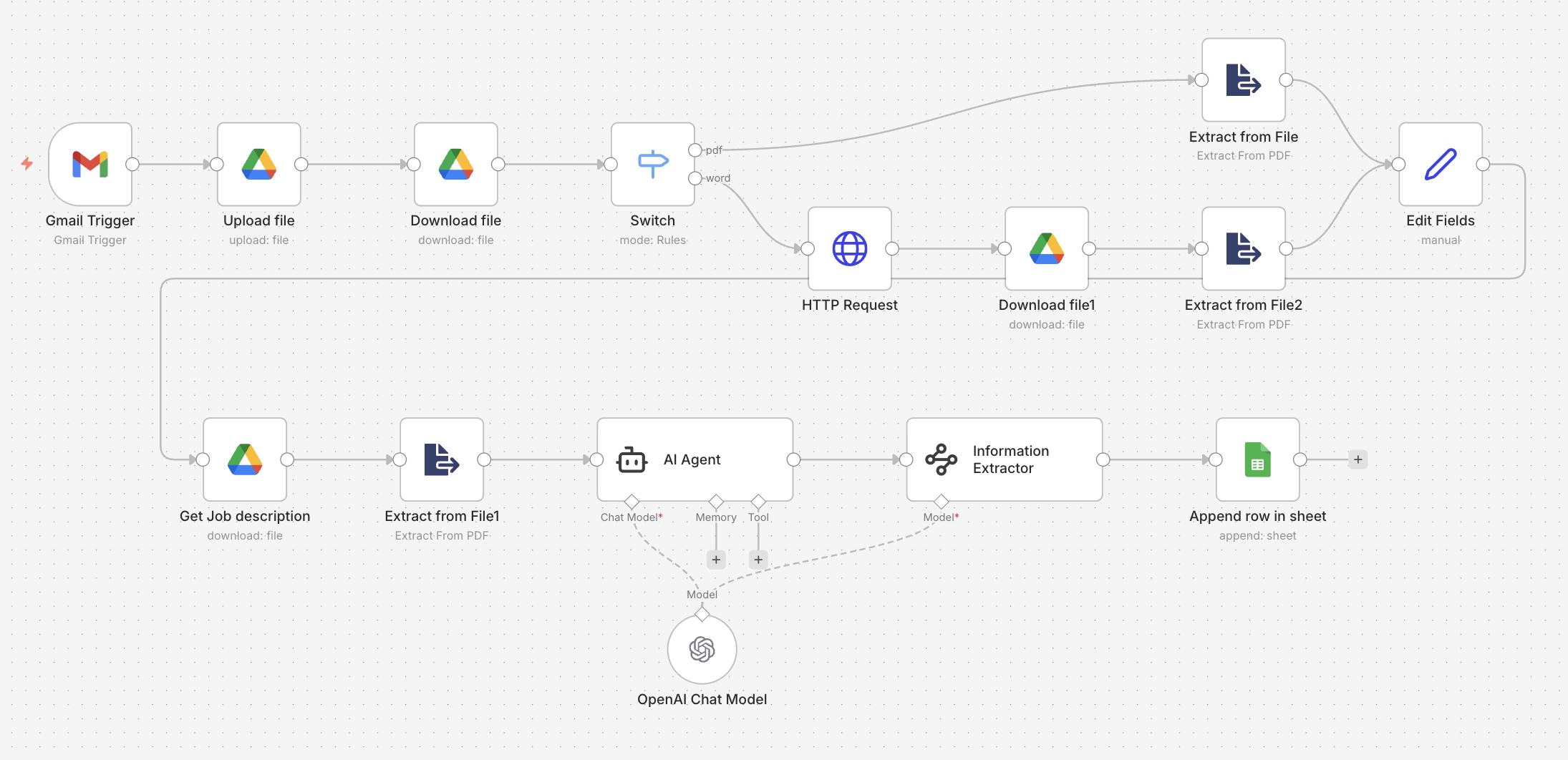Select the Switch node signpost icon
Image resolution: width=1568 pixels, height=760 pixels.
(x=653, y=165)
